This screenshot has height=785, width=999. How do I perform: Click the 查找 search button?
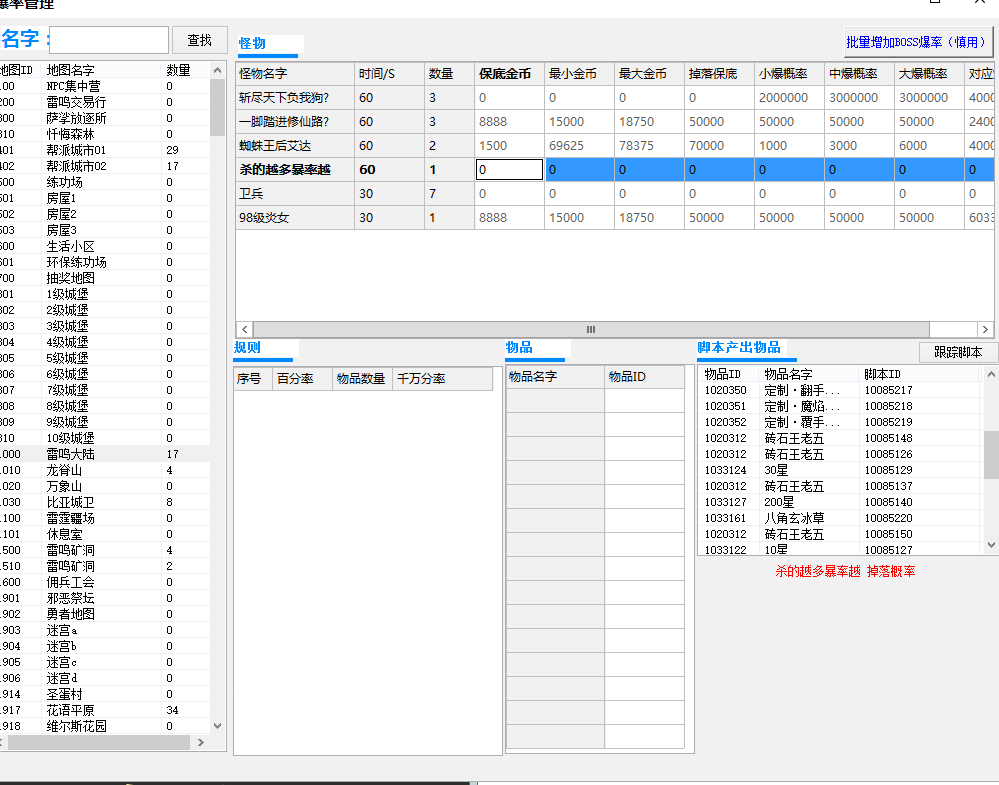(x=199, y=40)
